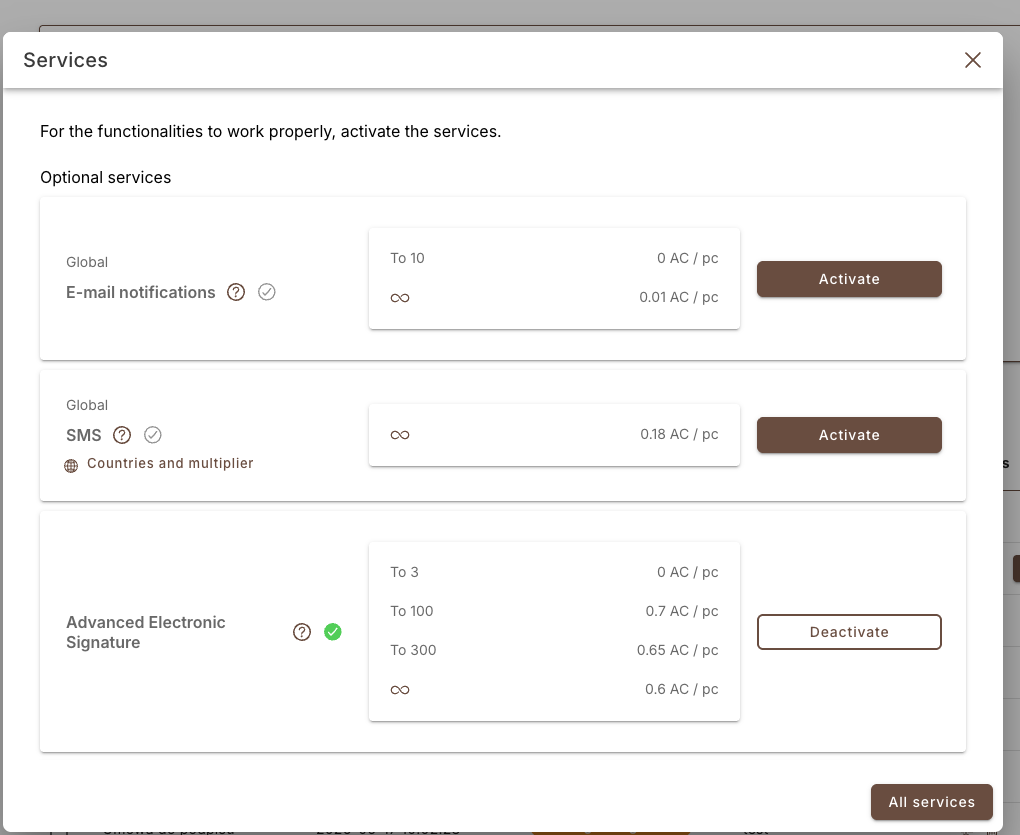Viewport: 1020px width, 835px height.
Task: Click the 0.18 AC / pc SMS price
Action: tap(679, 434)
